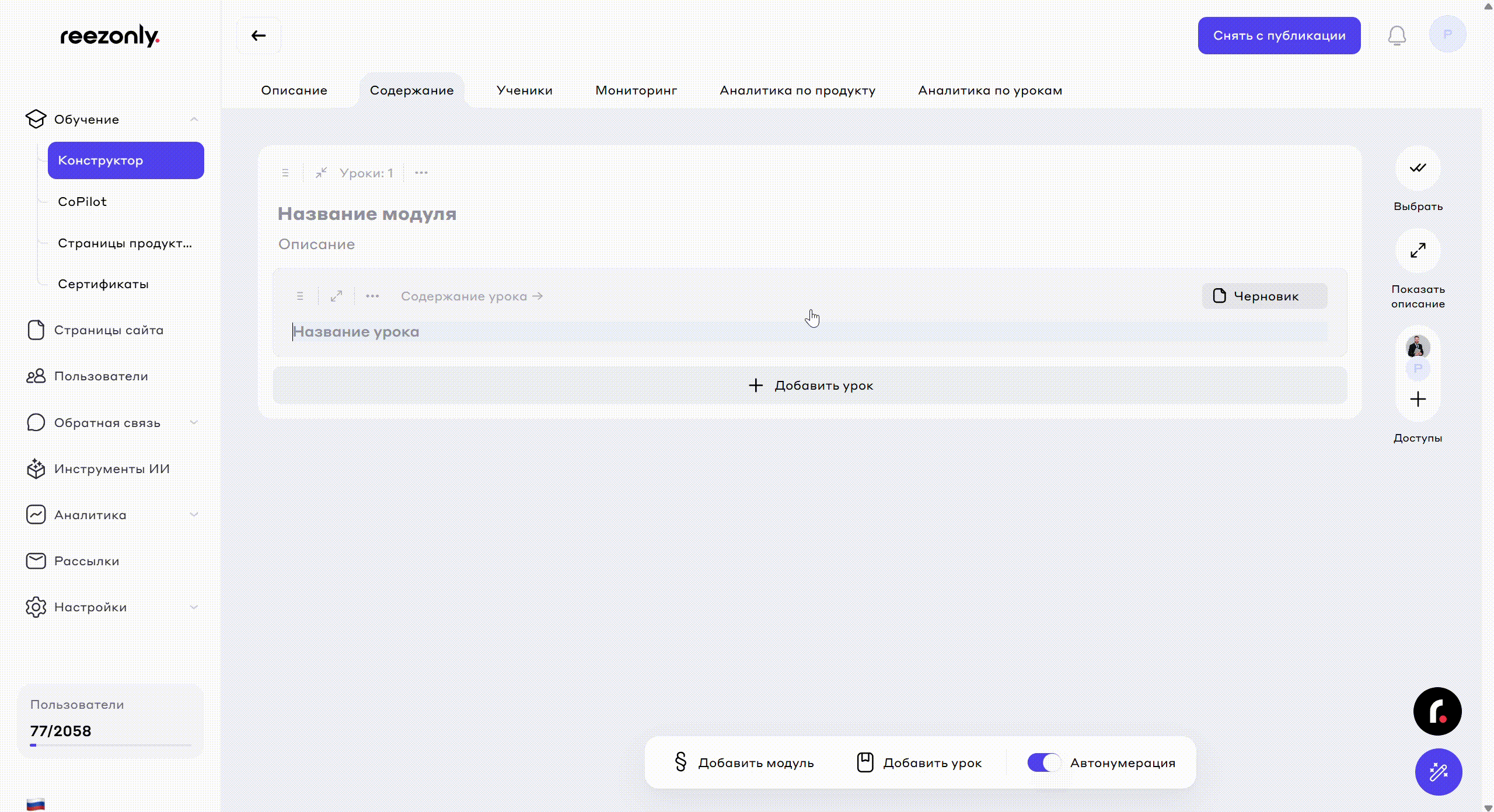Viewport: 1494px width, 812px height.
Task: Click the wide Добавить урок button
Action: [x=810, y=386]
